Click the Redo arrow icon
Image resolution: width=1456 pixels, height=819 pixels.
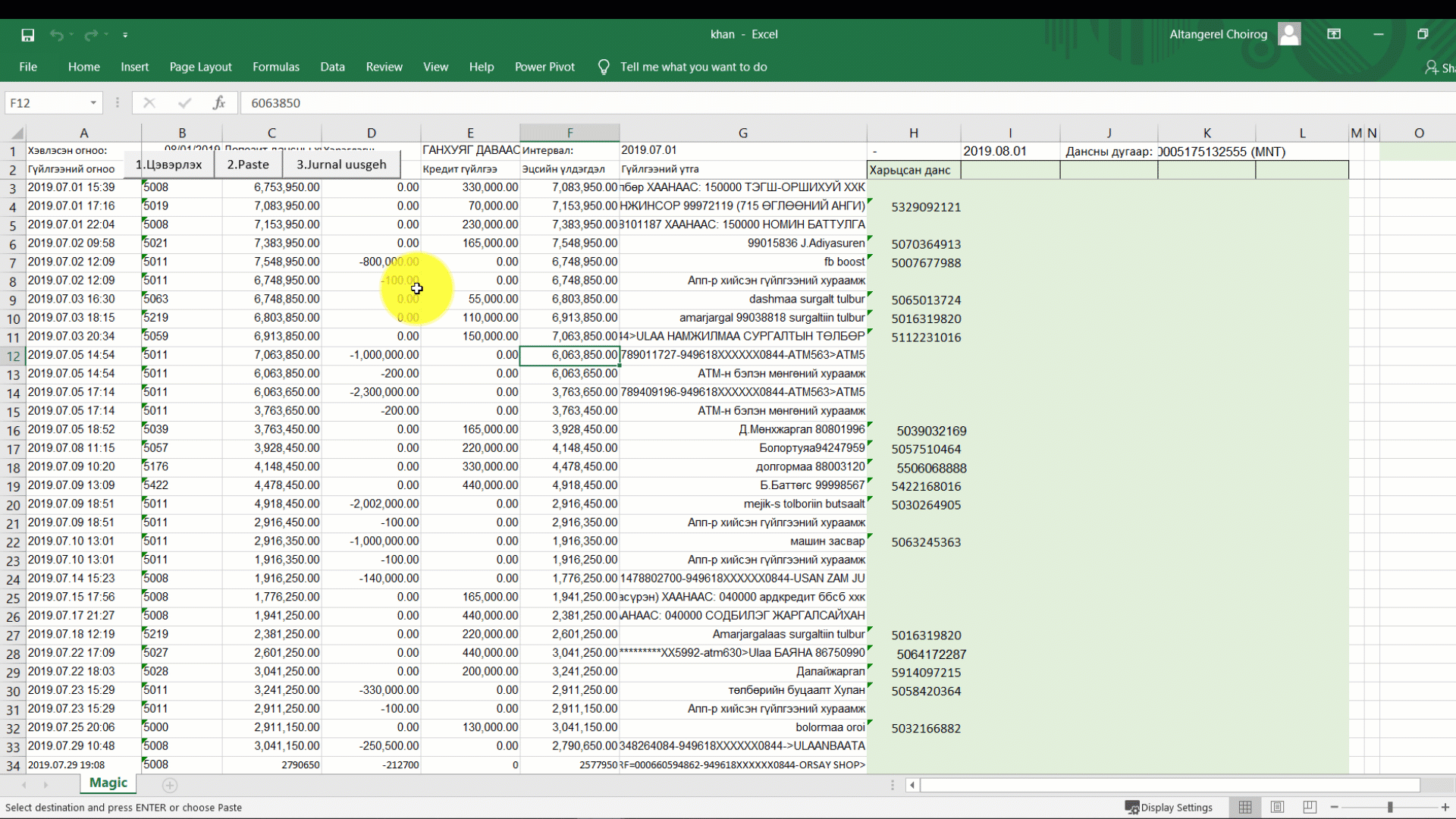click(91, 35)
